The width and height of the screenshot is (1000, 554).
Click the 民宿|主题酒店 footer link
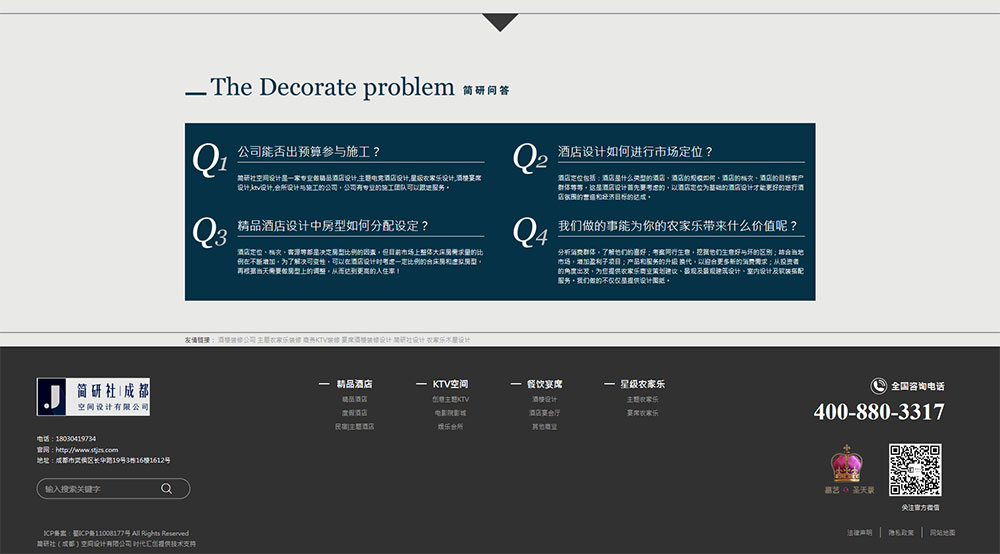[x=355, y=426]
